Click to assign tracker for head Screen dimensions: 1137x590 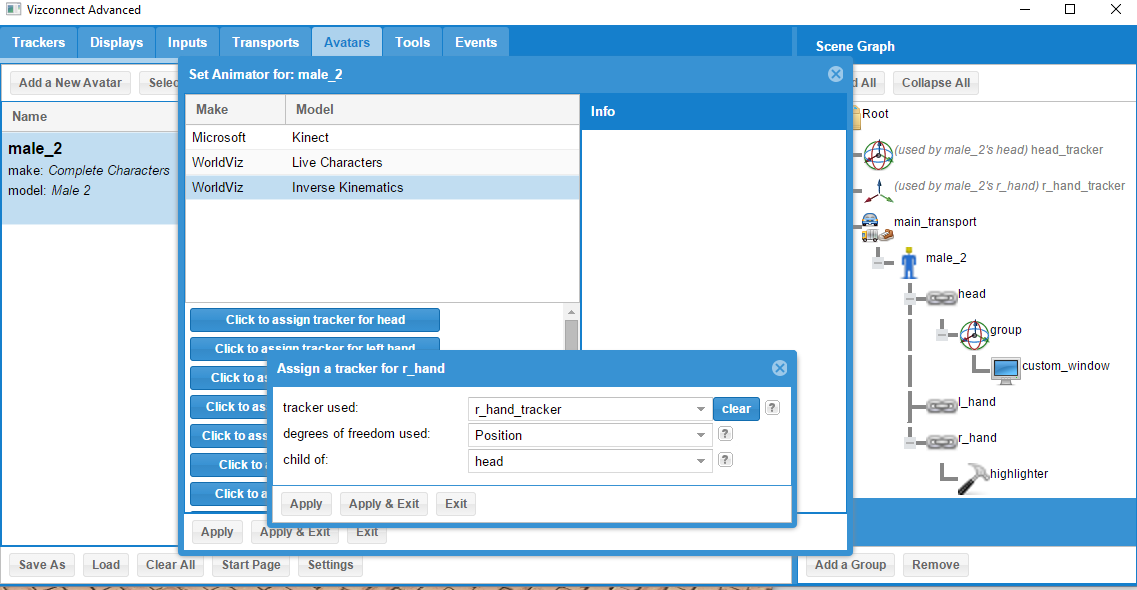click(315, 320)
